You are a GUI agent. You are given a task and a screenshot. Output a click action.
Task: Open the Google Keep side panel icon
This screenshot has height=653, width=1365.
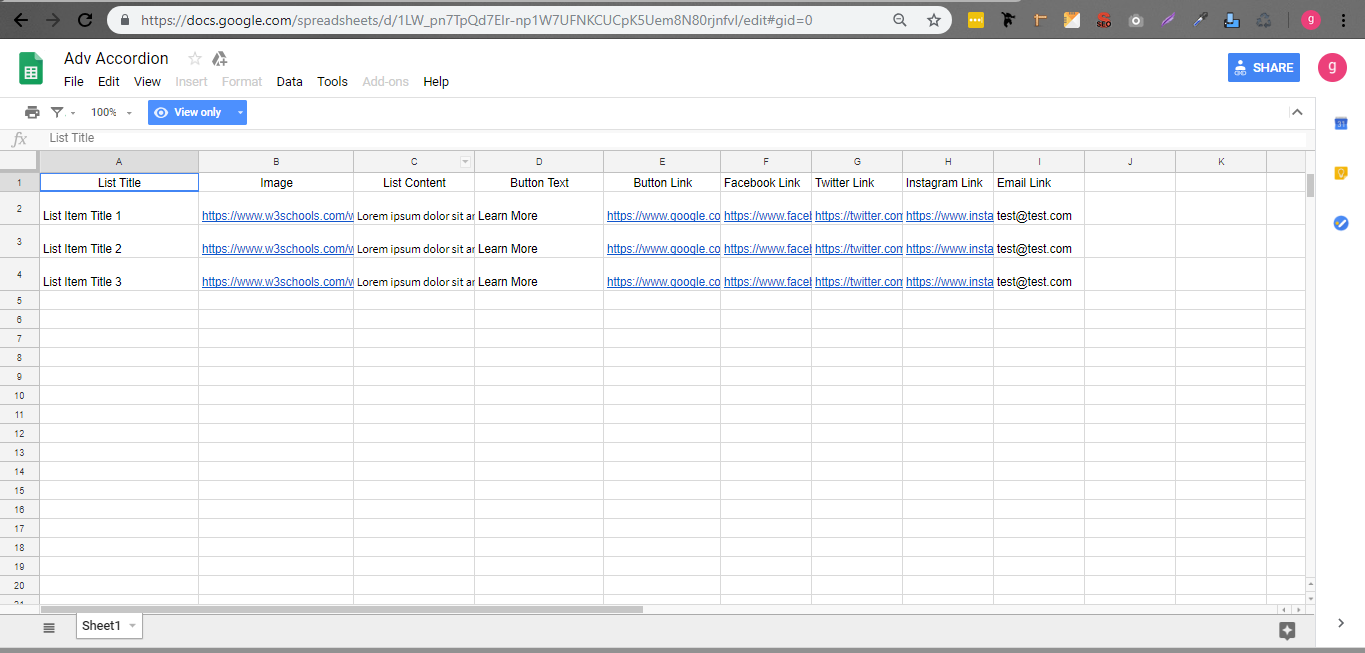(1341, 173)
